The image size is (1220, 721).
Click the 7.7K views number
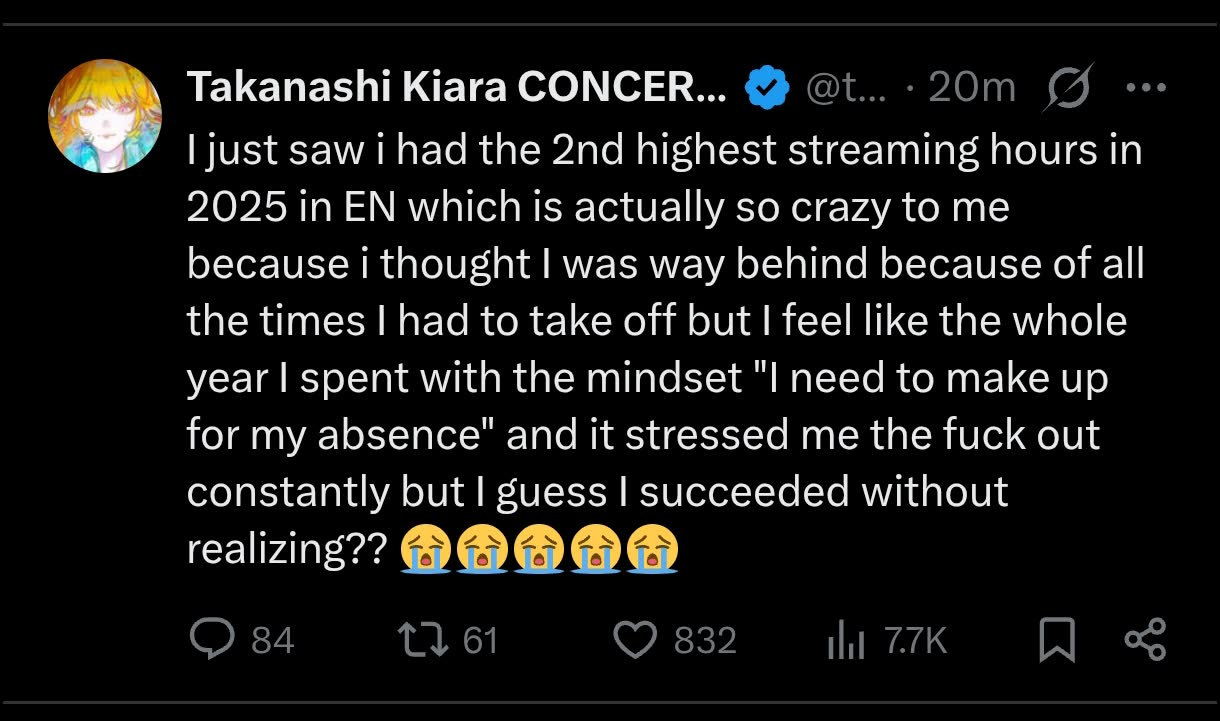[x=915, y=640]
